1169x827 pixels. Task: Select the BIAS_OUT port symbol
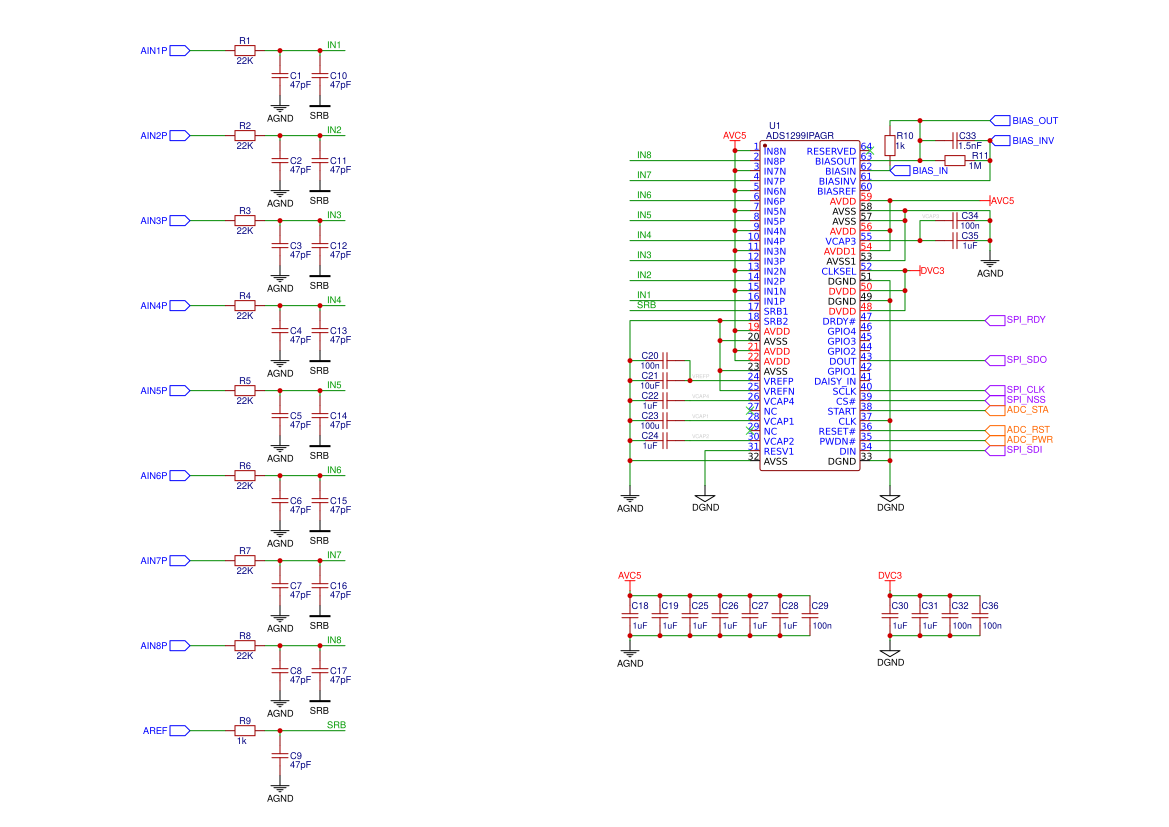tap(1000, 120)
